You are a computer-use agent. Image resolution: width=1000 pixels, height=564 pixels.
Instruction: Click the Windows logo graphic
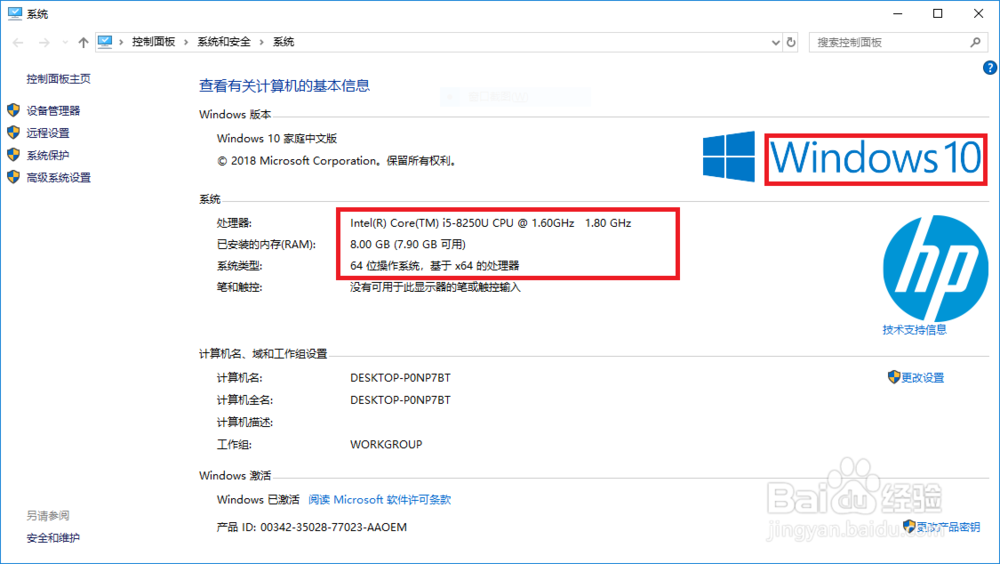click(x=728, y=157)
